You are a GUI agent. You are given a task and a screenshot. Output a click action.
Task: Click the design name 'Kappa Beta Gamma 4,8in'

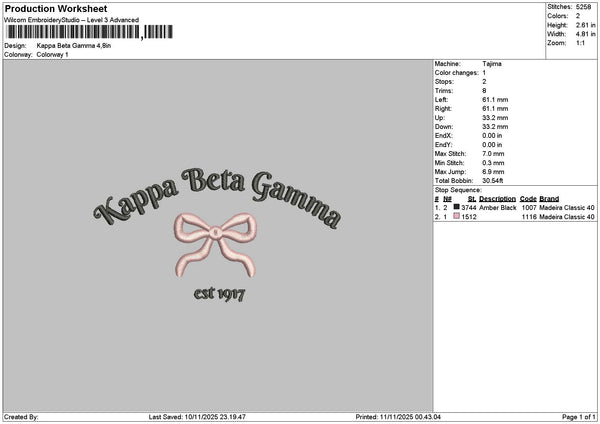[x=74, y=46]
